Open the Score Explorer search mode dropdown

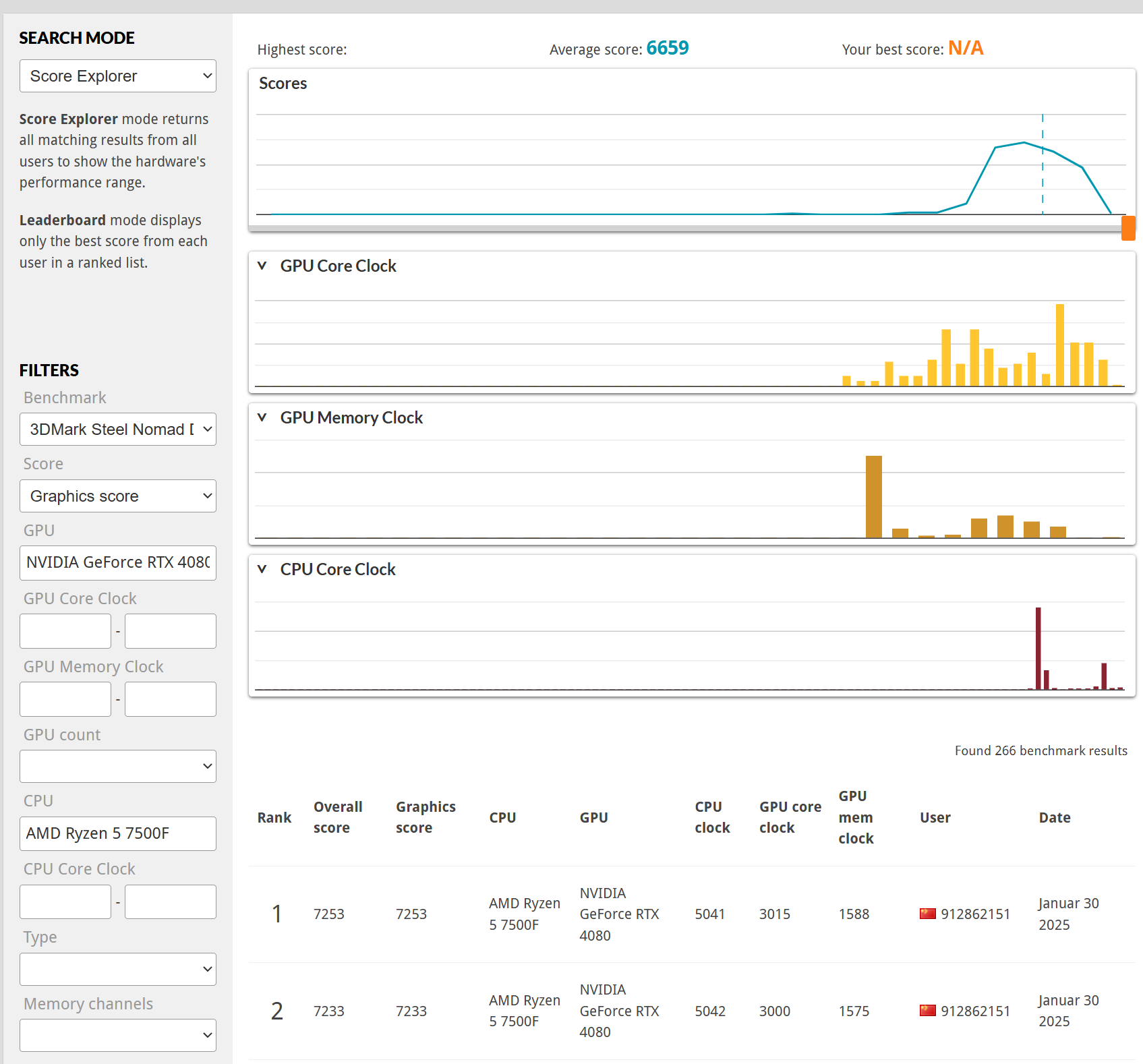pos(118,76)
